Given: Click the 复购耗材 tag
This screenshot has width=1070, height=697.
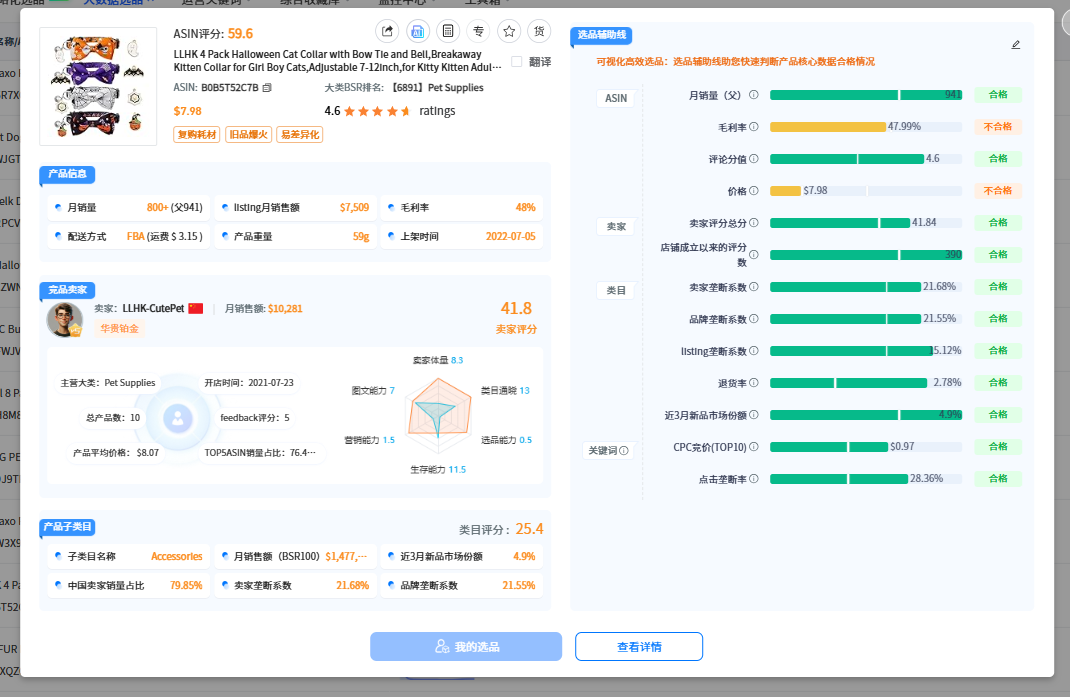Looking at the screenshot, I should tap(197, 134).
